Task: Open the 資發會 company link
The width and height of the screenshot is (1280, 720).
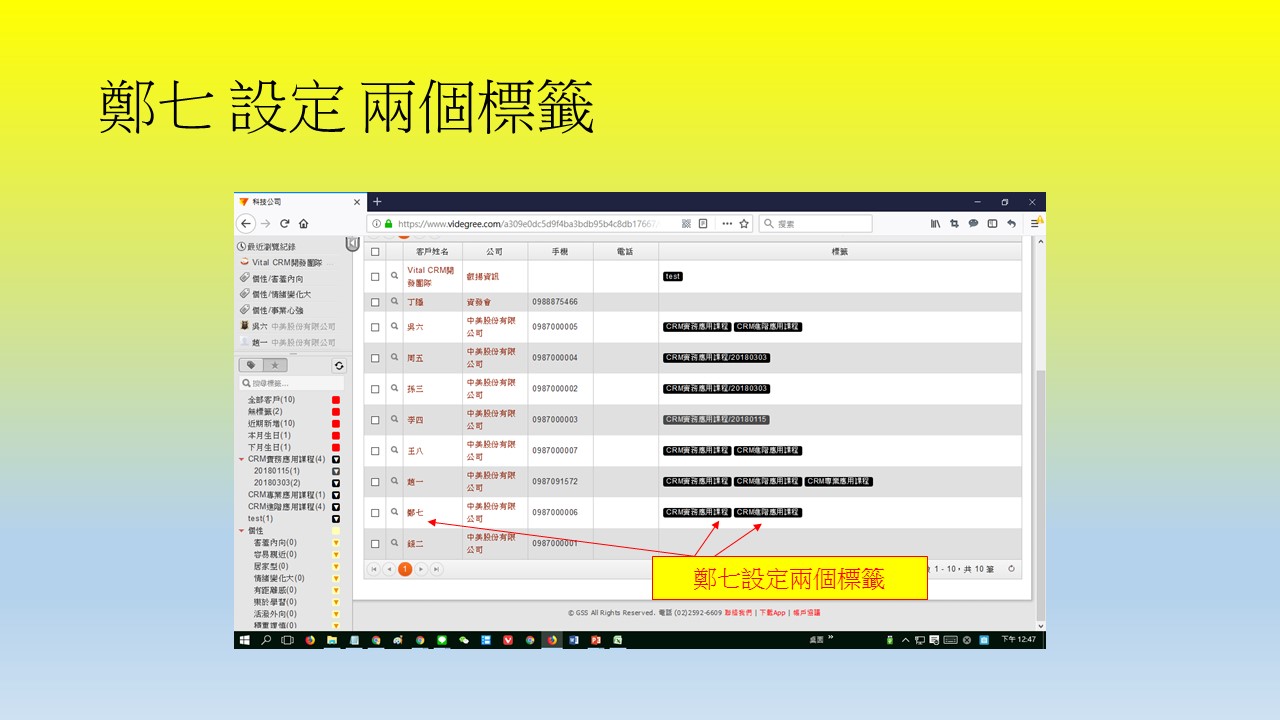Action: tap(479, 302)
